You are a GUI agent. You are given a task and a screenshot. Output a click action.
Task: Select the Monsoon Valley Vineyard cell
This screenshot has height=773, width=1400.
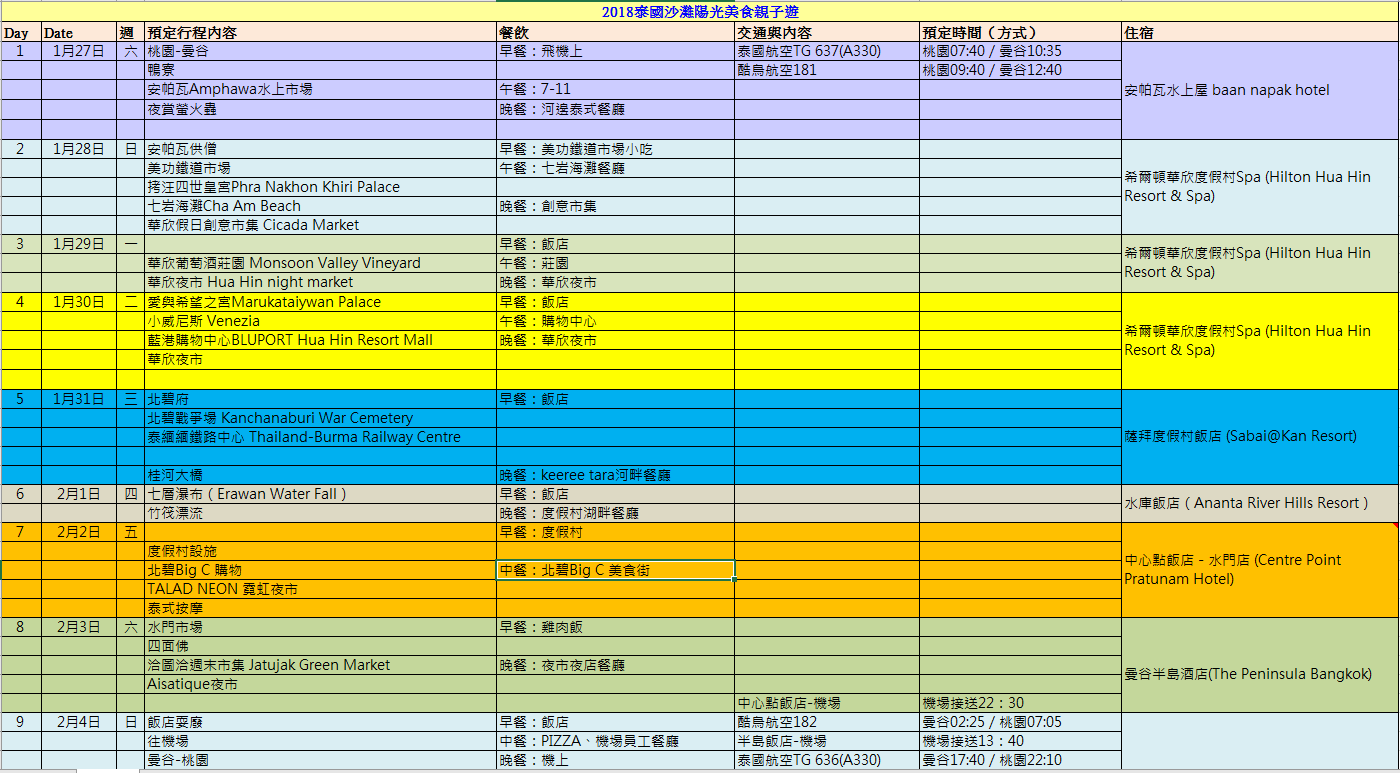[x=319, y=263]
